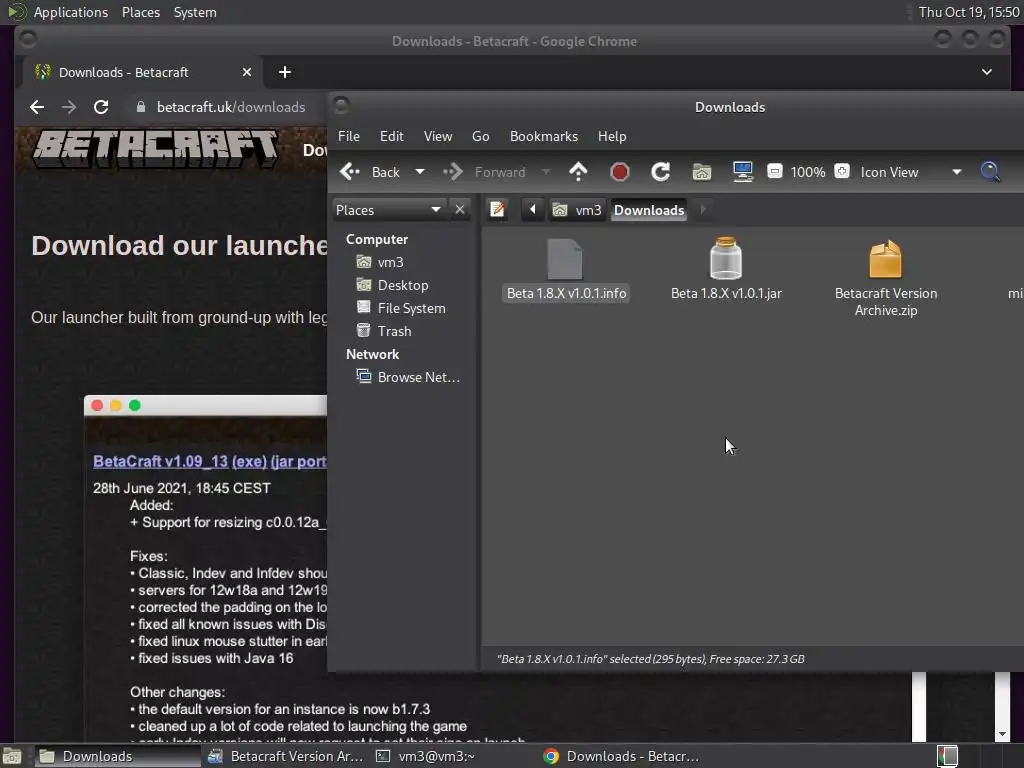Screen dimensions: 1024x768
Task: Click the Betacraft logo on the webpage
Action: click(x=155, y=148)
